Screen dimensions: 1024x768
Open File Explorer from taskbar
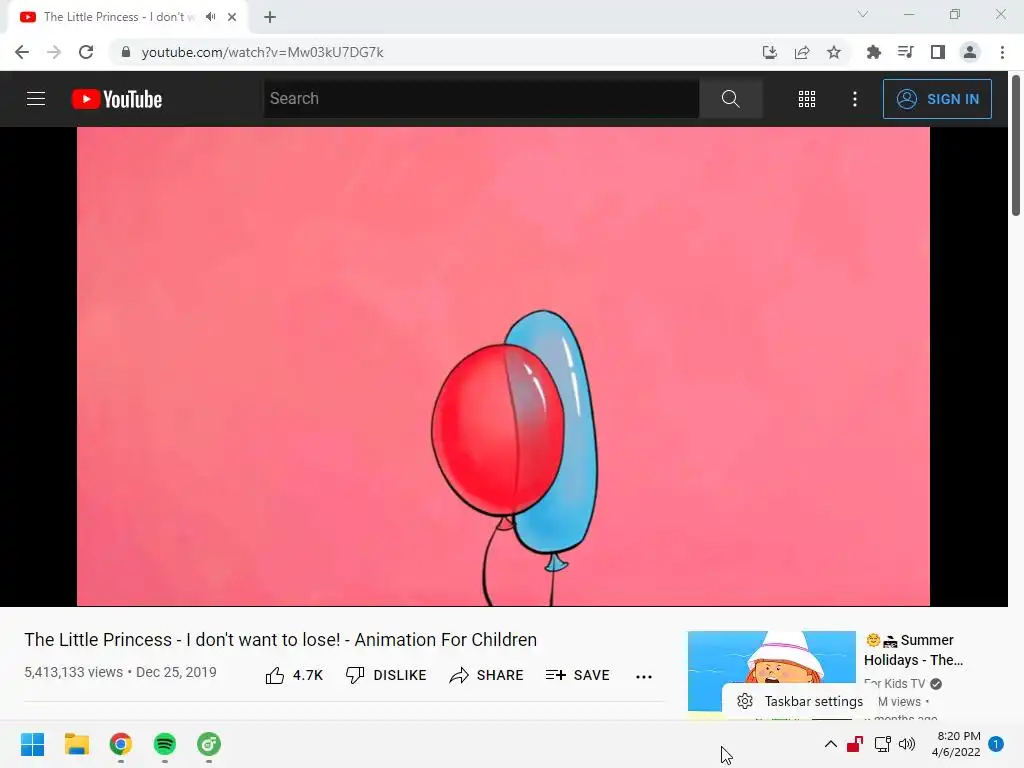[77, 744]
